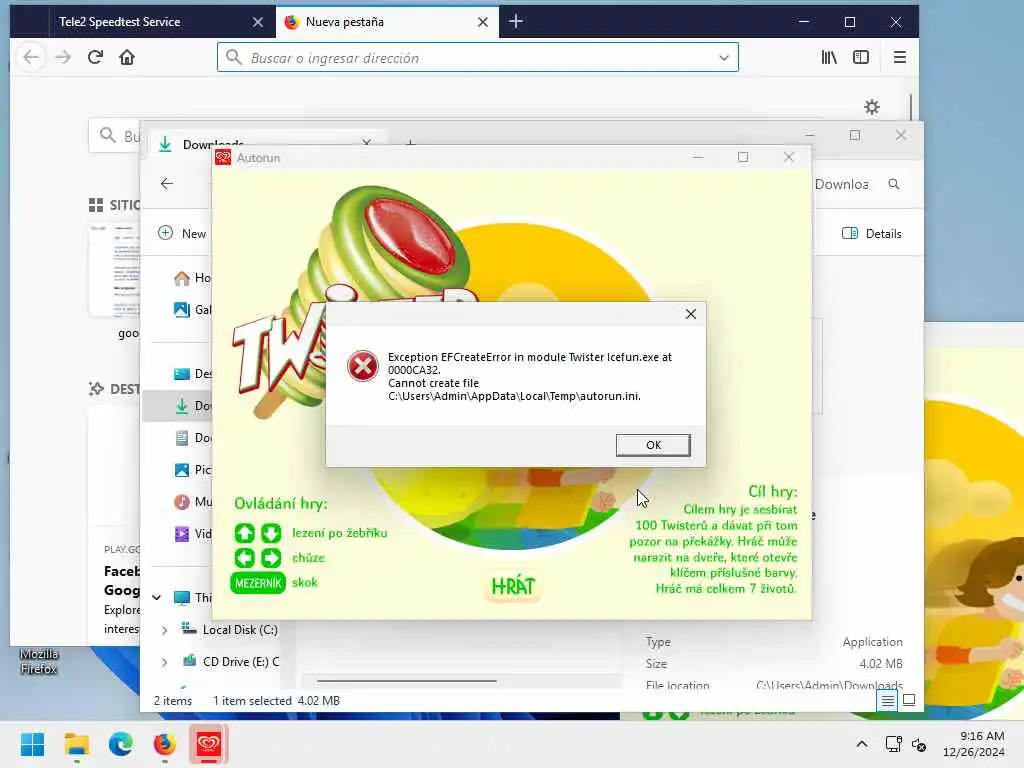Launch Microsoft Edge from taskbar

120,744
